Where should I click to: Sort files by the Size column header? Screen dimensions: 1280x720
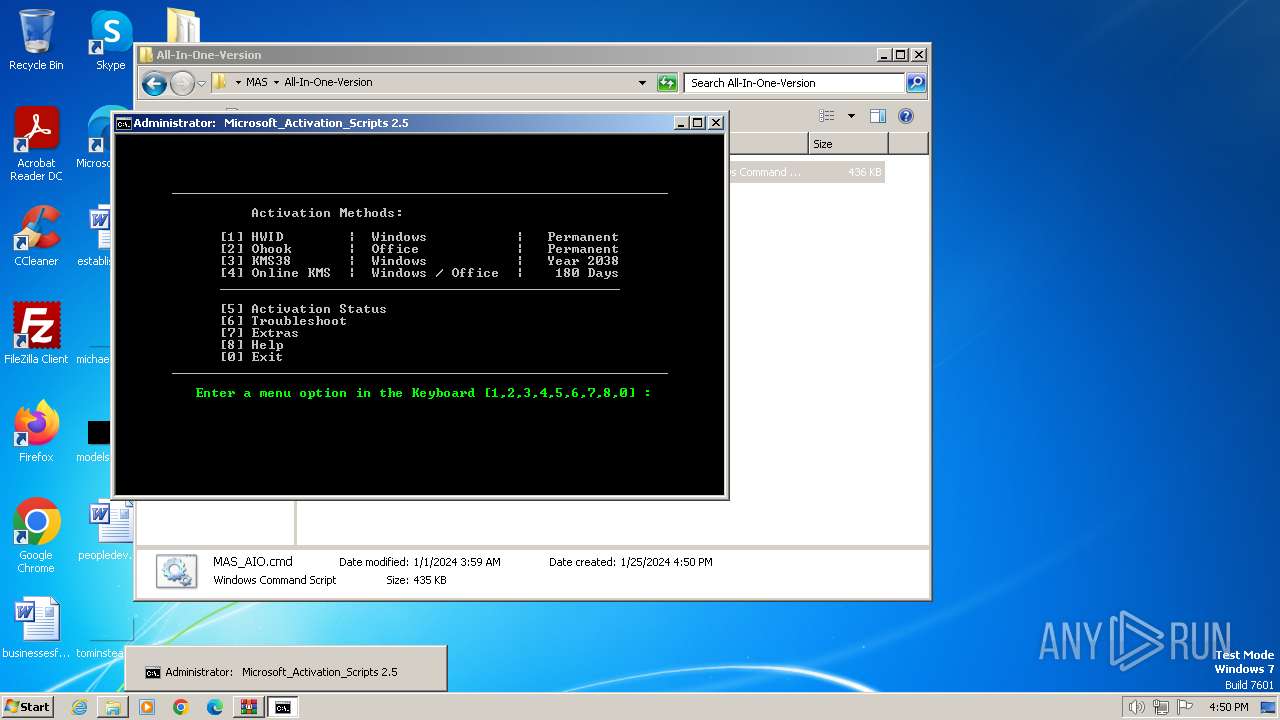[x=848, y=144]
